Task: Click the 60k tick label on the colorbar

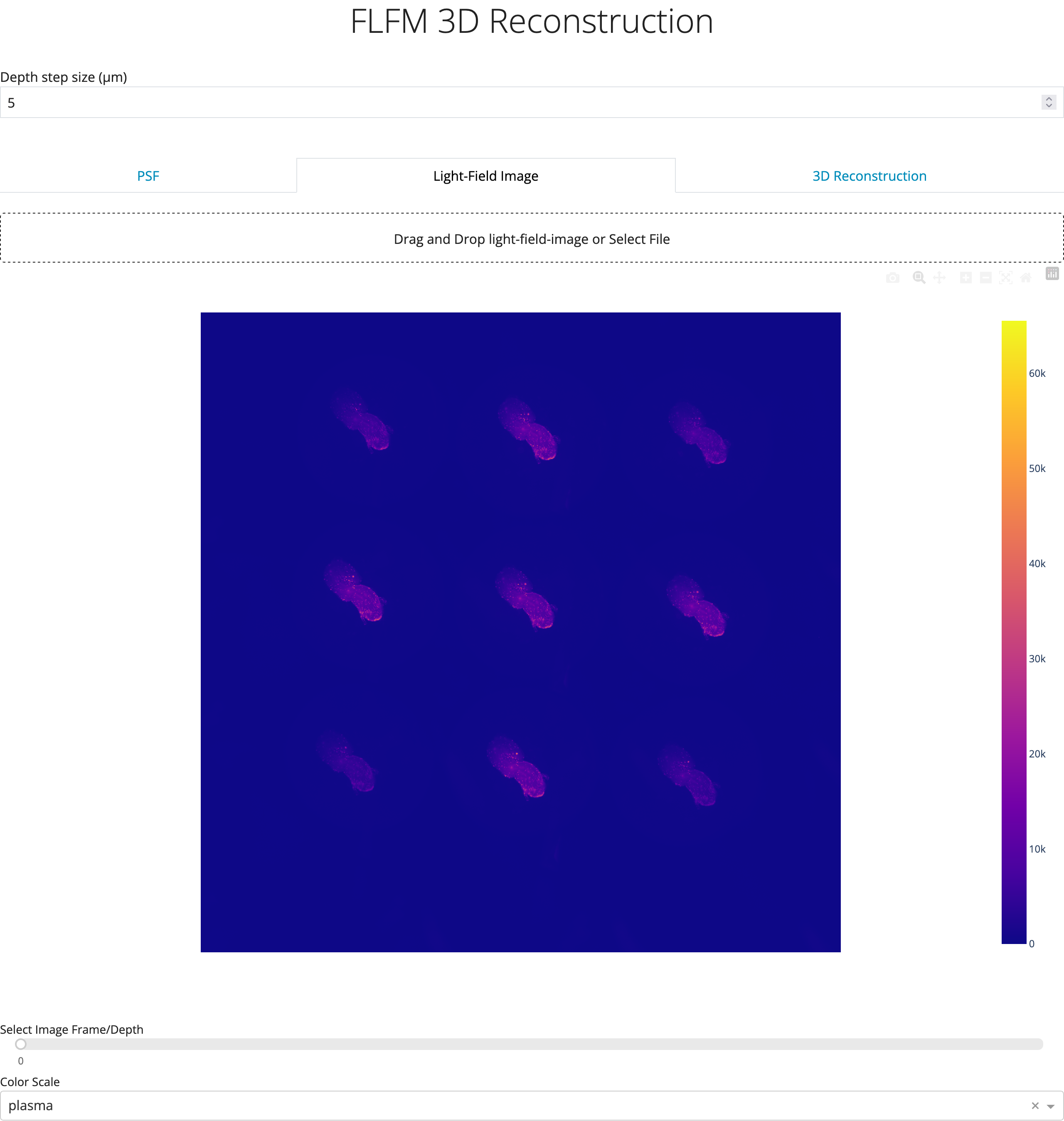Action: (1037, 373)
